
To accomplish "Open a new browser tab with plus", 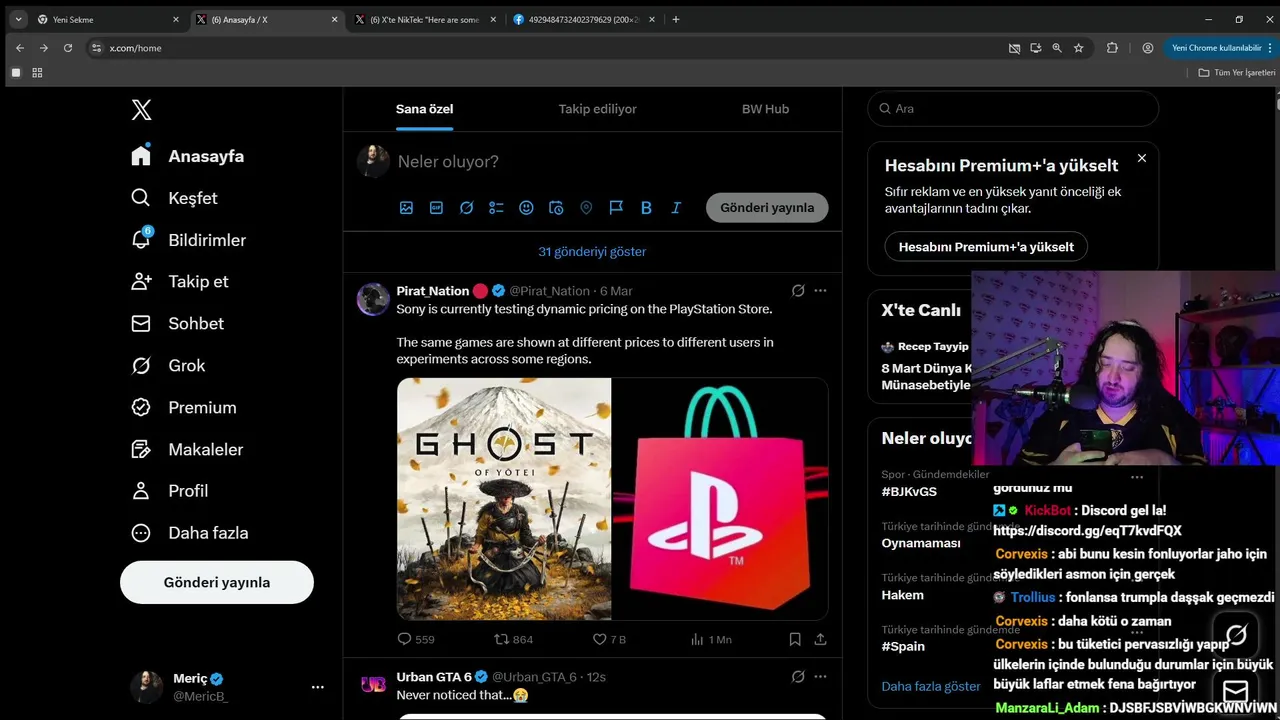I will click(676, 19).
